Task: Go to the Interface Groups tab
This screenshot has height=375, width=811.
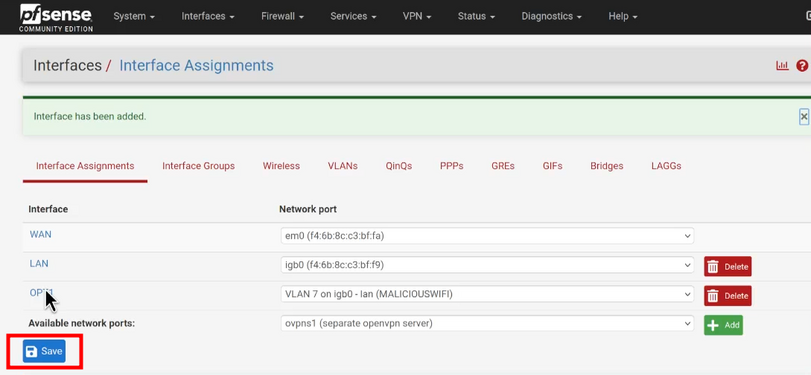Action: pos(199,166)
